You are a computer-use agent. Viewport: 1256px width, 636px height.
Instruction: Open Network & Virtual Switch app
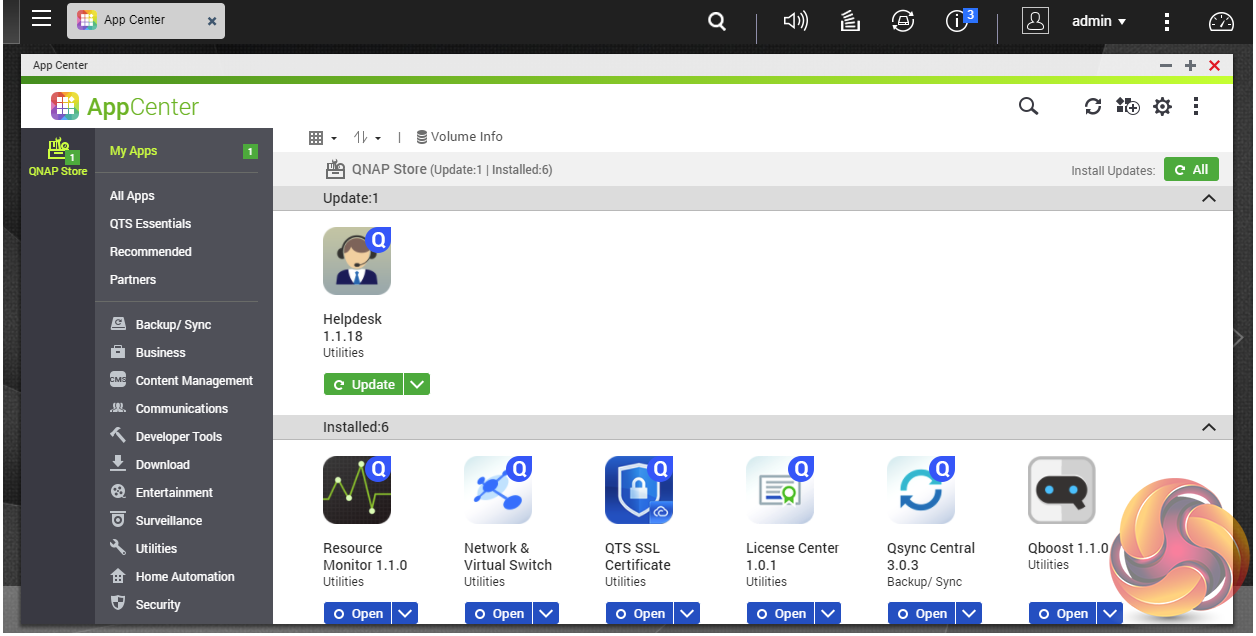coord(498,613)
